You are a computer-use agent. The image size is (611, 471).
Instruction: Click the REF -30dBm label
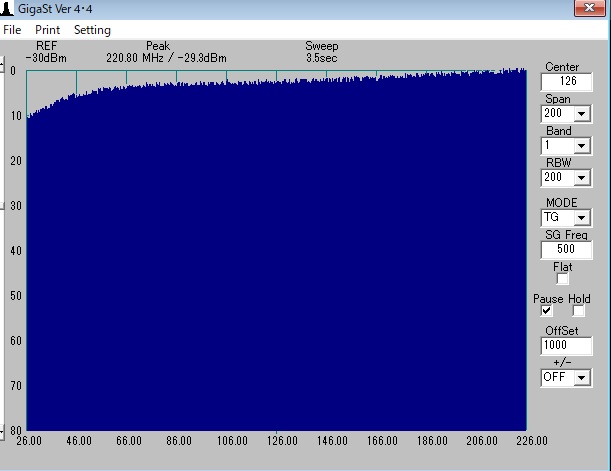(46, 52)
